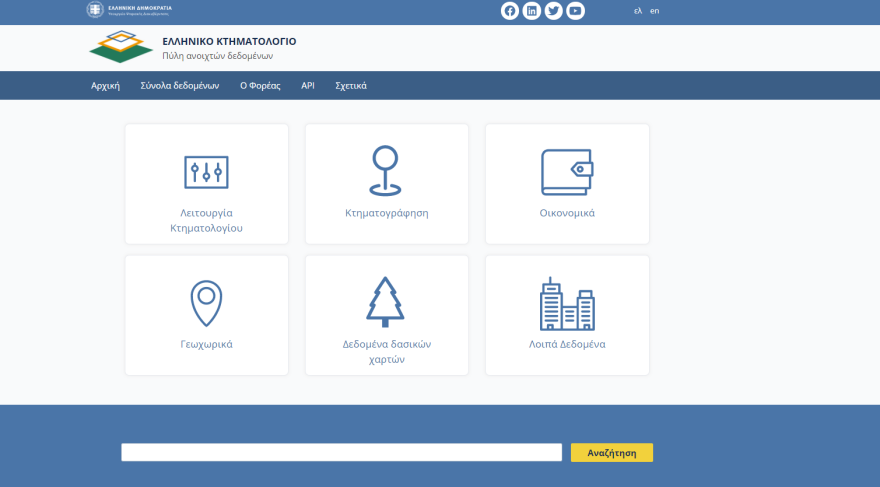The height and width of the screenshot is (487, 880).
Task: Switch language to English with en link
Action: (654, 11)
